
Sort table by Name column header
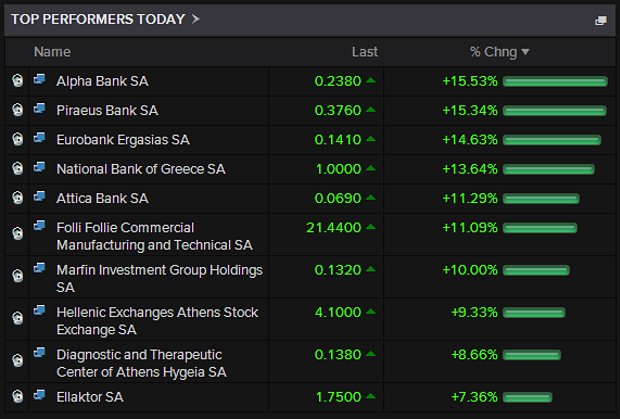pos(52,52)
